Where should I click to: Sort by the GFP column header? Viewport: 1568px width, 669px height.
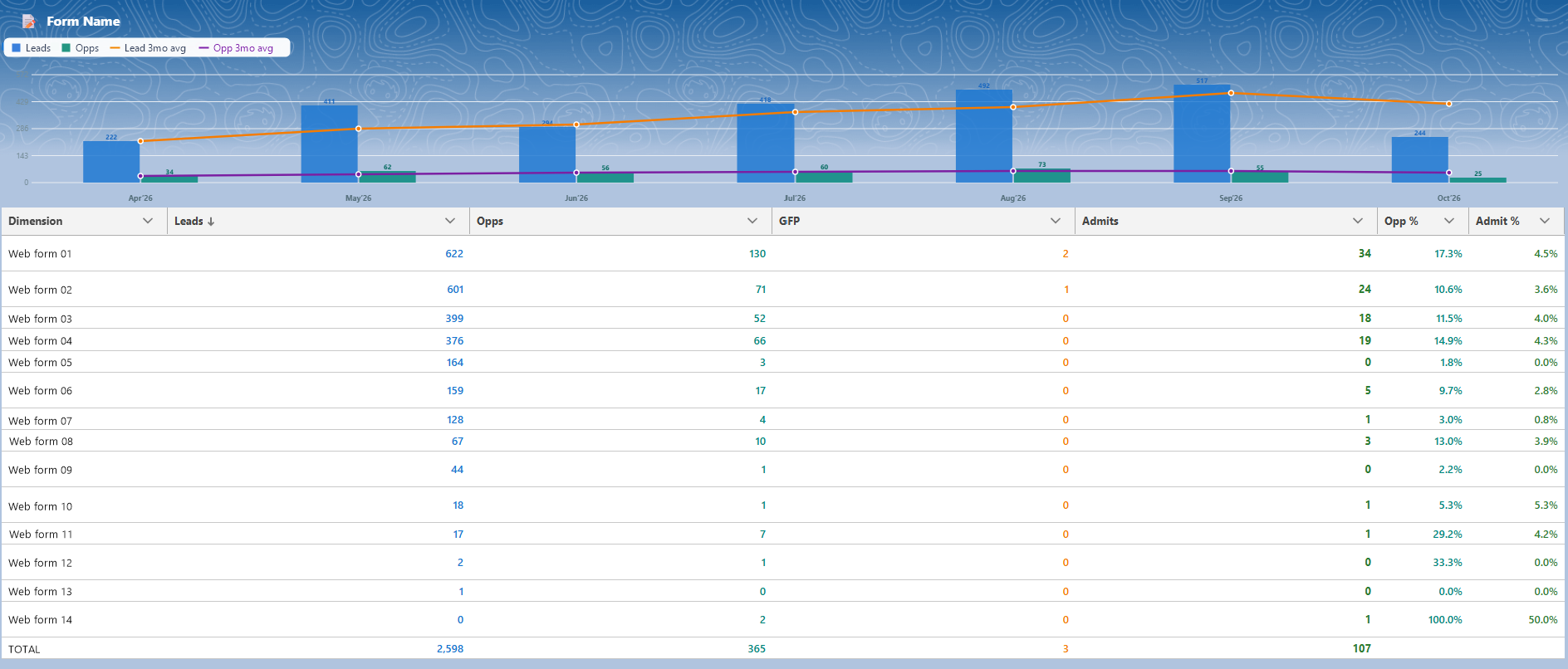[x=789, y=221]
